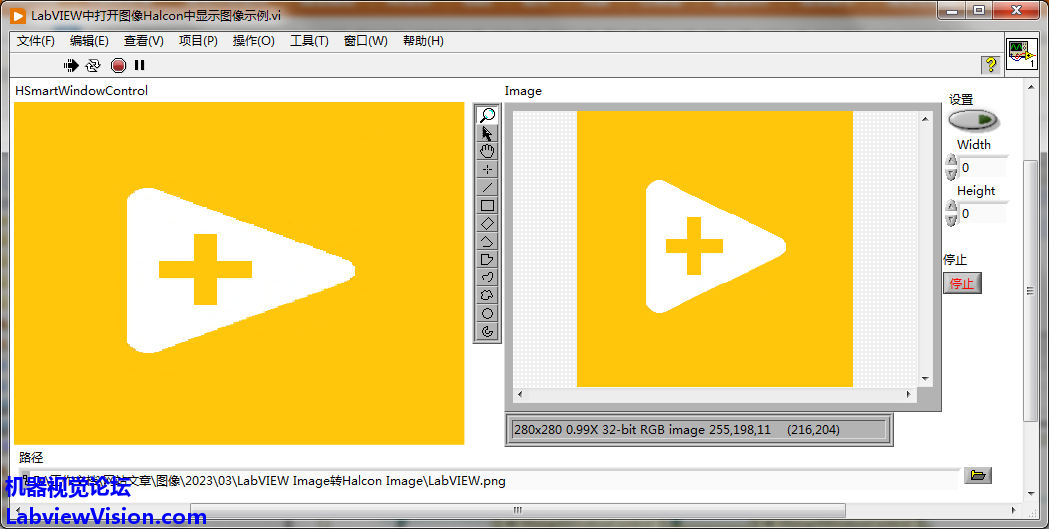Click the HSmartWindowControl image display
The image size is (1049, 529).
[239, 273]
